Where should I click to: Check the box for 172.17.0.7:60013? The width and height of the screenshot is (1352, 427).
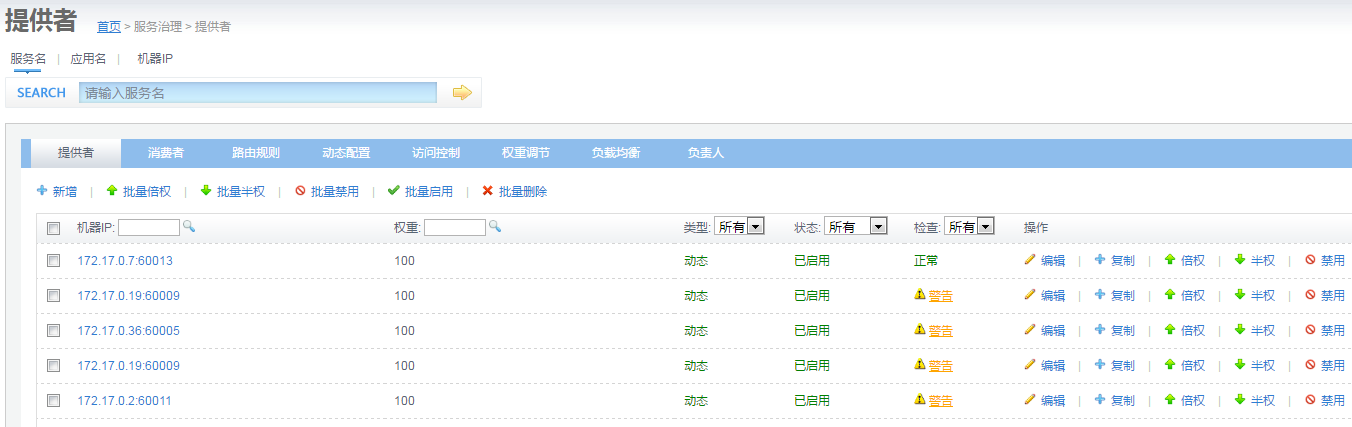(54, 261)
